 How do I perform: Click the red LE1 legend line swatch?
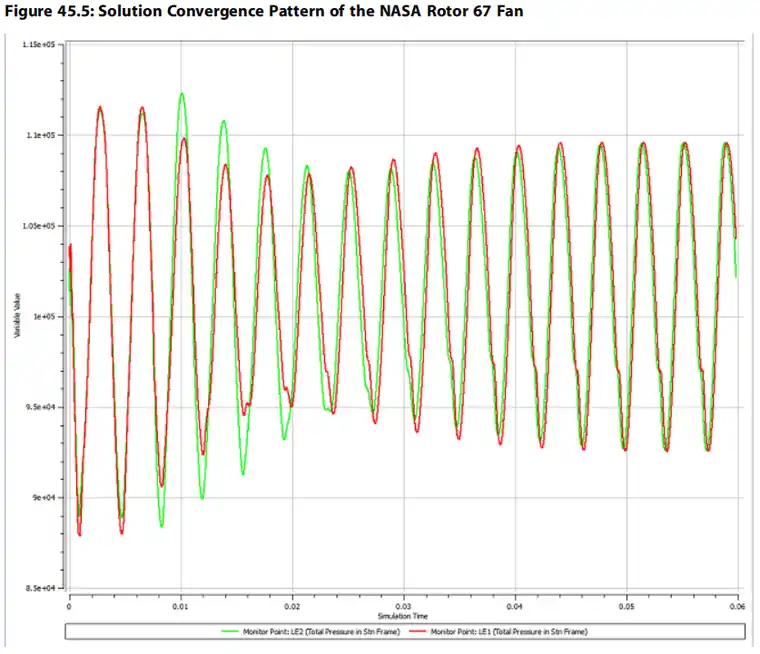(417, 631)
